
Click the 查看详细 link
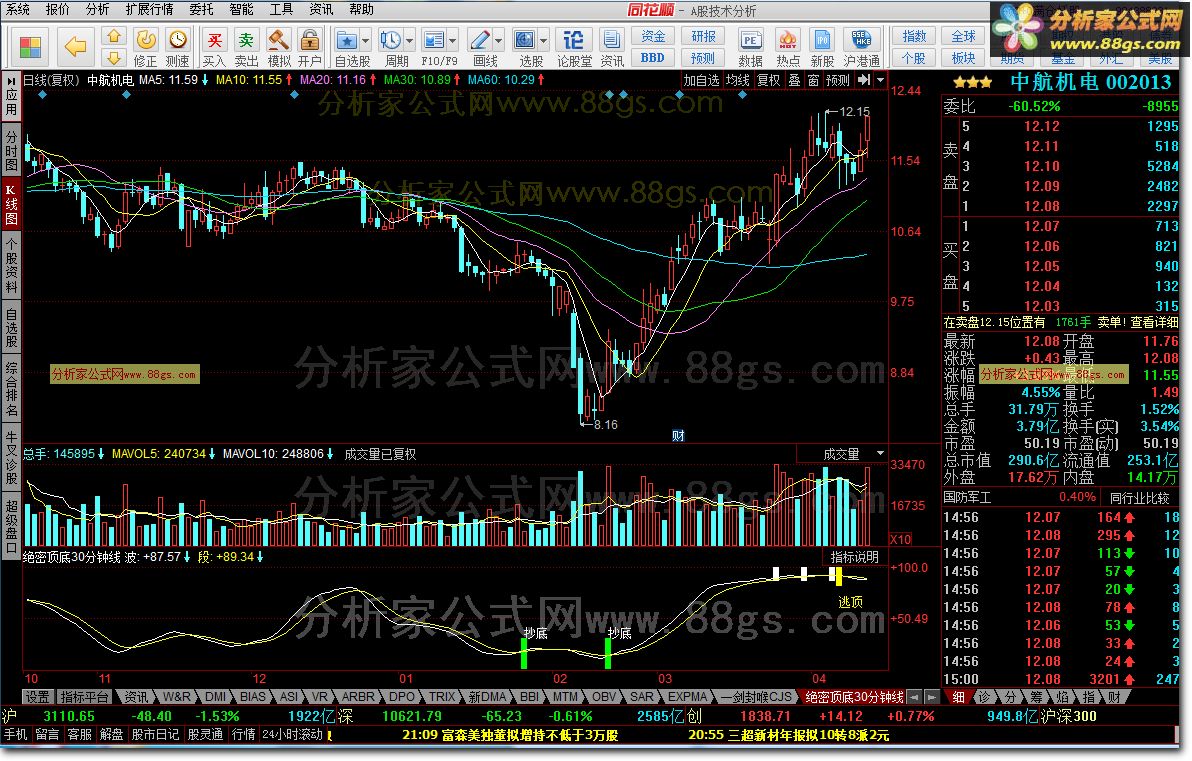[1154, 322]
